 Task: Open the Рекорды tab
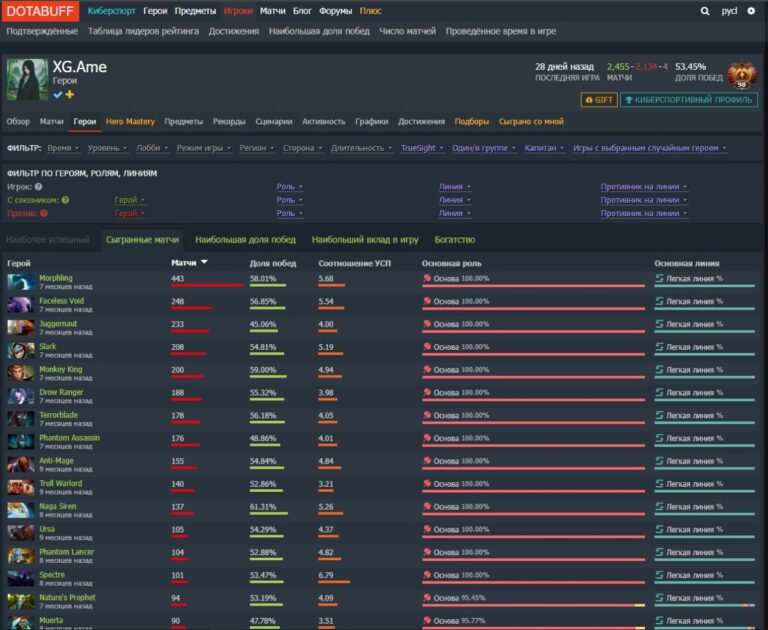229,121
